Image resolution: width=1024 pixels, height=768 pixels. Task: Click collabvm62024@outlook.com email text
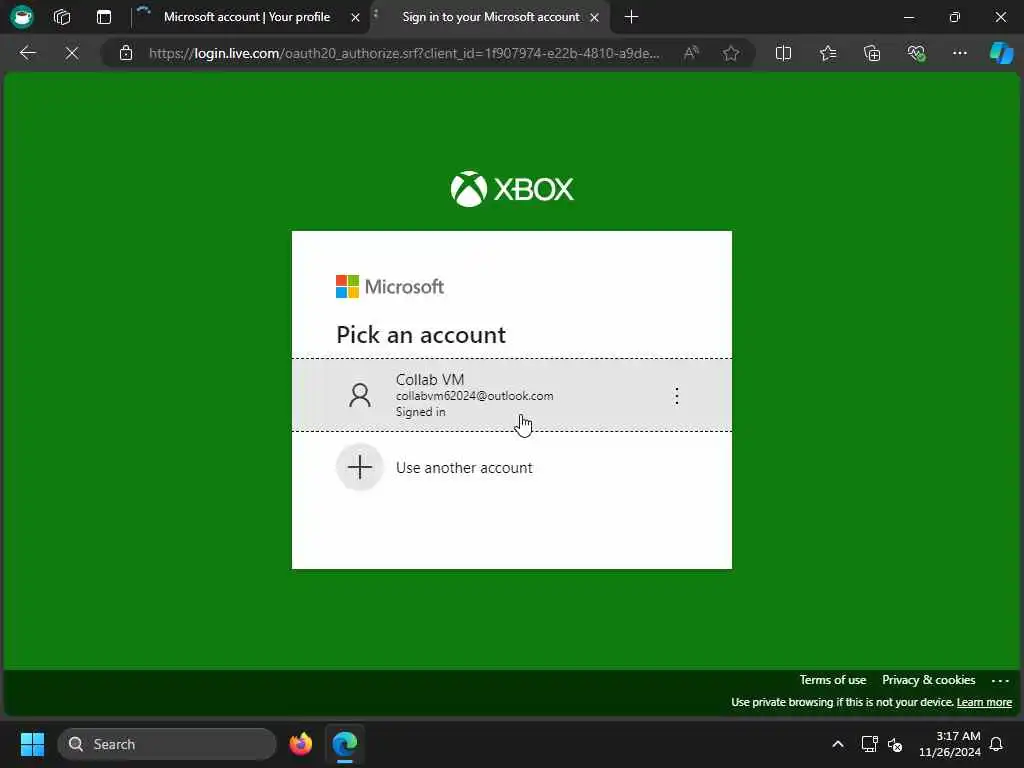tap(475, 396)
